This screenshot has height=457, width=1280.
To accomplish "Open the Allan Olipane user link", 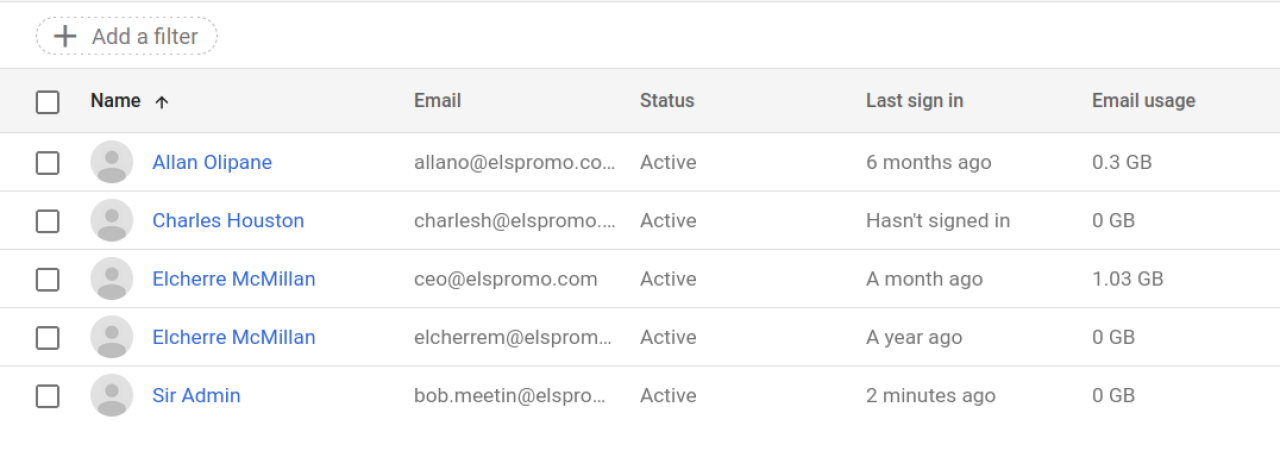I will pos(212,162).
